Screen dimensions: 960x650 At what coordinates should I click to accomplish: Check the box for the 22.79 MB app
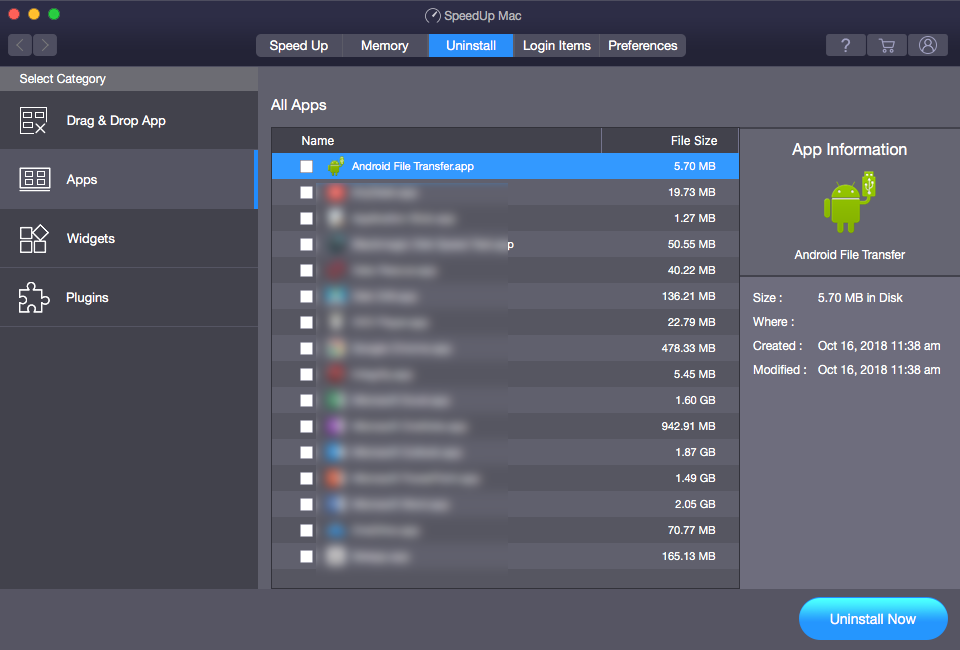pyautogui.click(x=306, y=323)
